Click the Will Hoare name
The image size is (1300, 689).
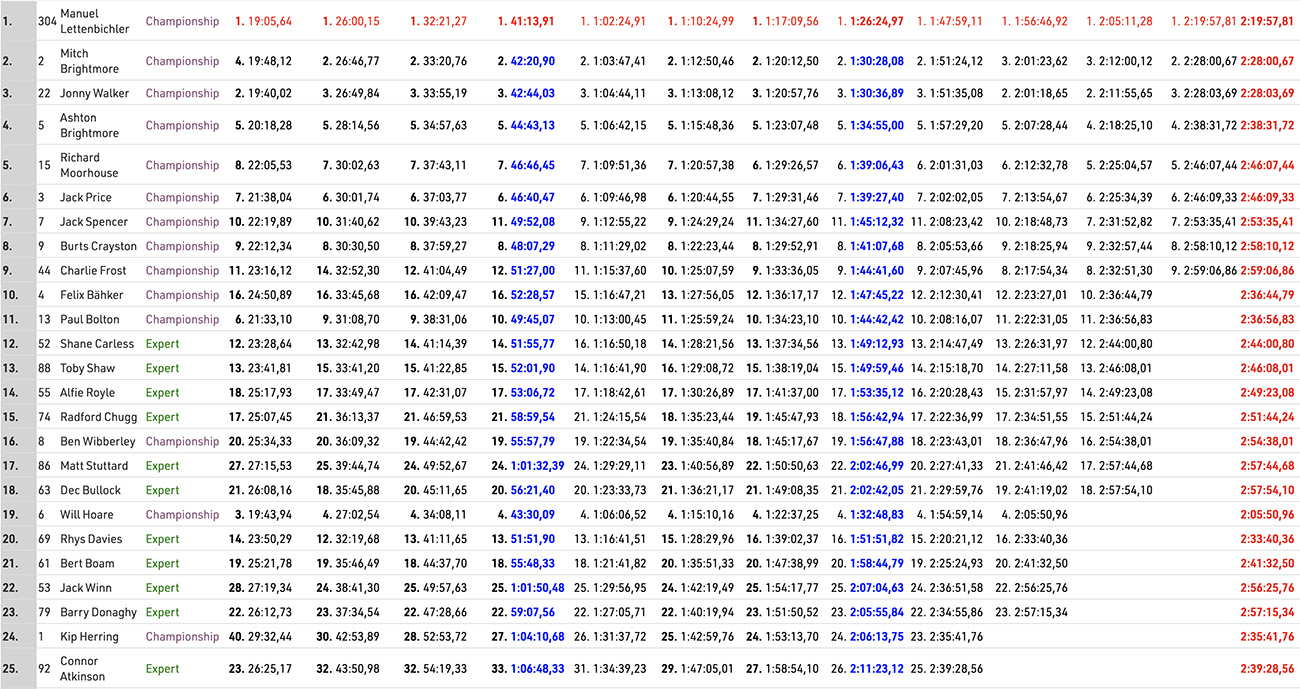click(89, 515)
